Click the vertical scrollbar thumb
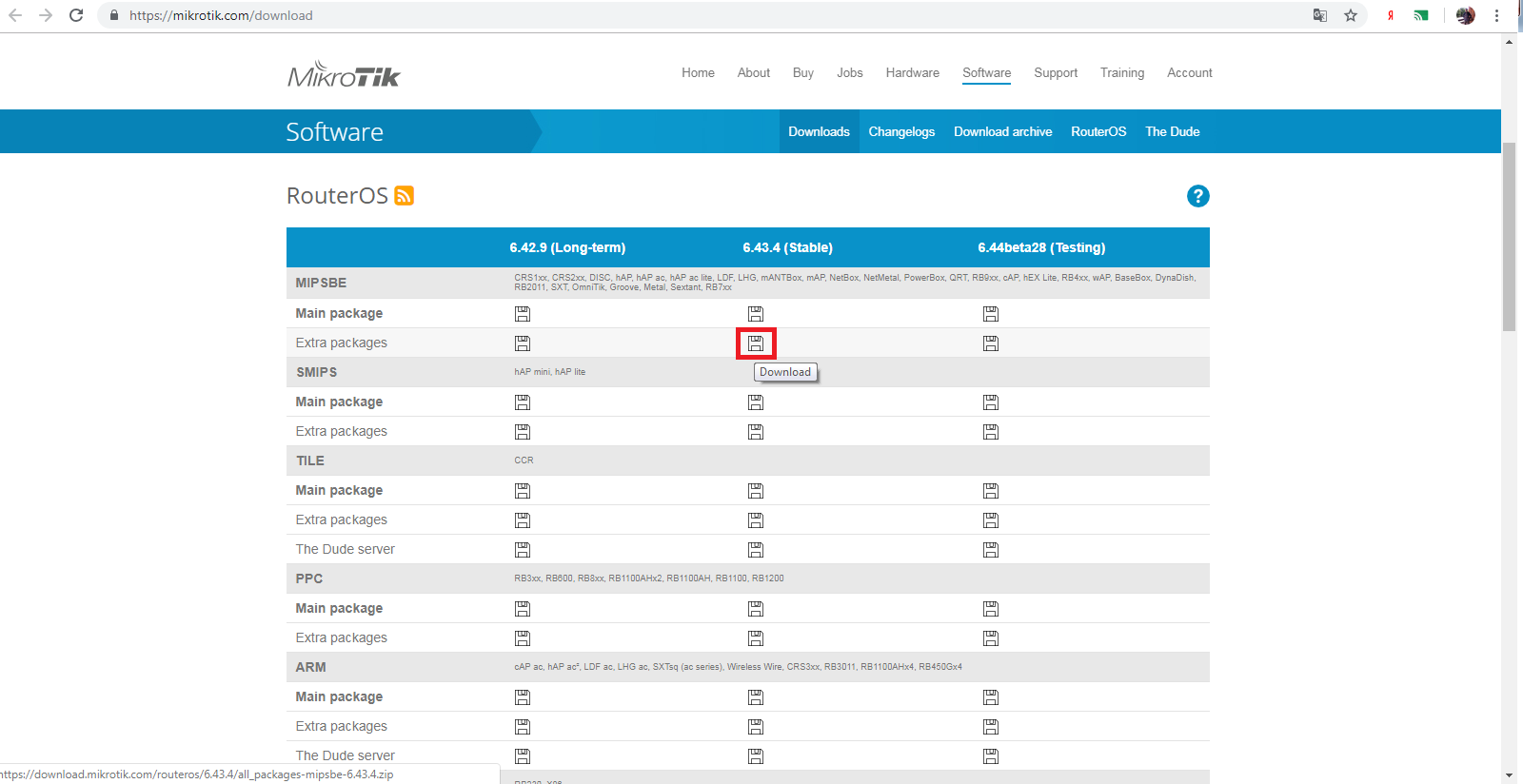This screenshot has width=1523, height=784. 1509,237
